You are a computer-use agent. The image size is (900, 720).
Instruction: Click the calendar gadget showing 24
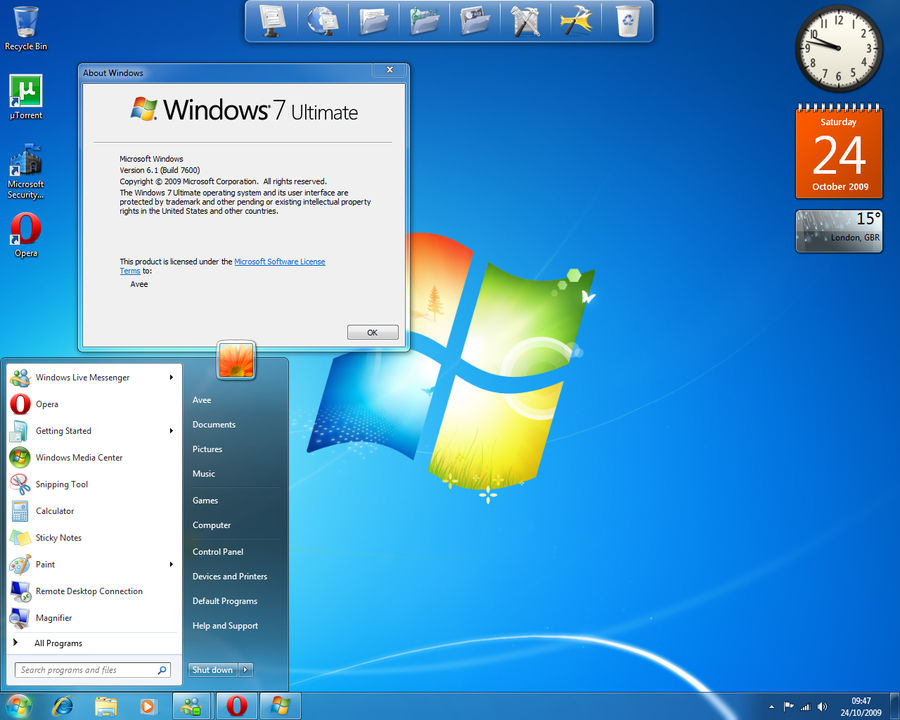click(x=839, y=151)
